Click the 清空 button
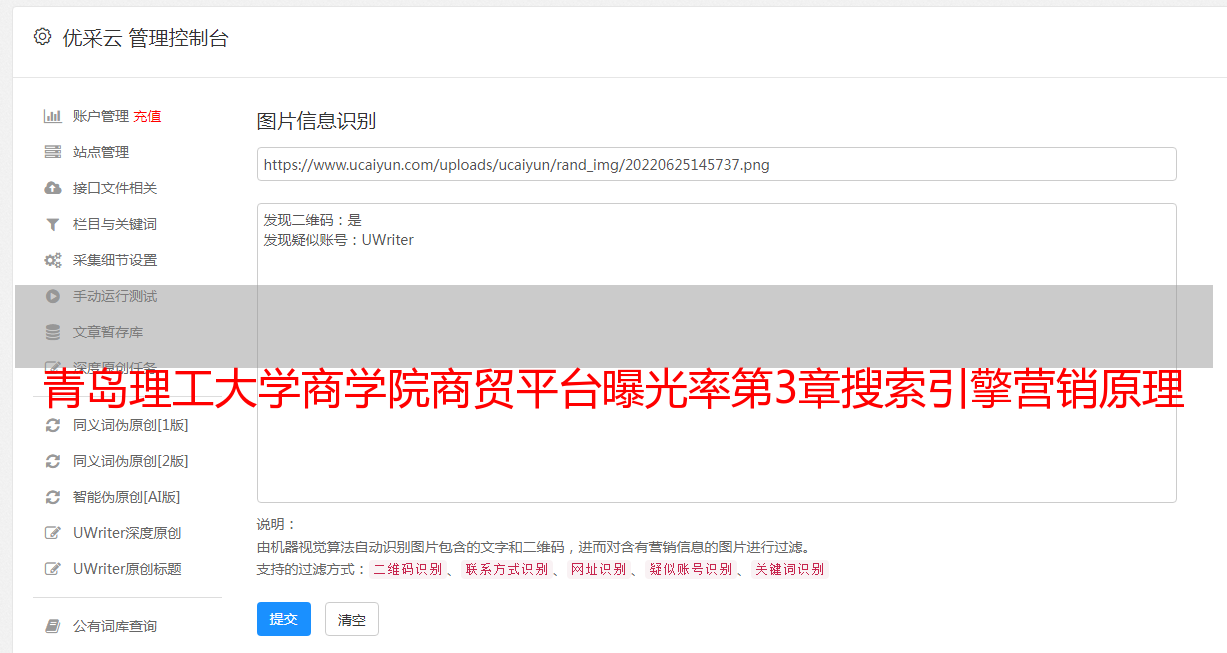 pos(352,620)
